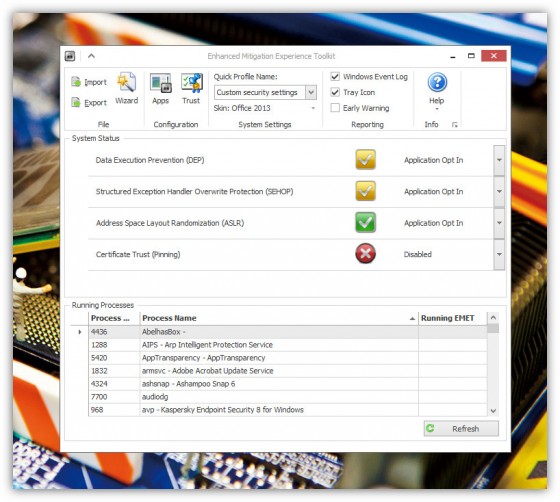Click the Certificate Trust (Pinning) label

138,254
